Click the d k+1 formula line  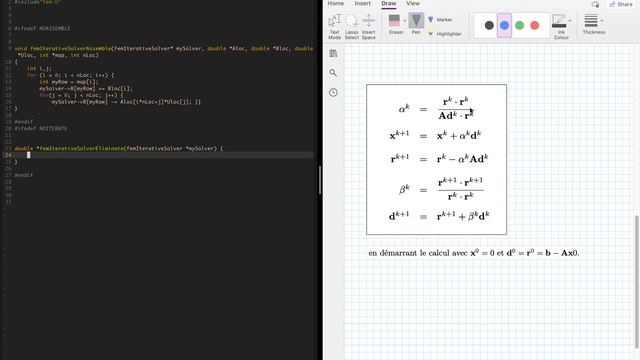click(439, 216)
